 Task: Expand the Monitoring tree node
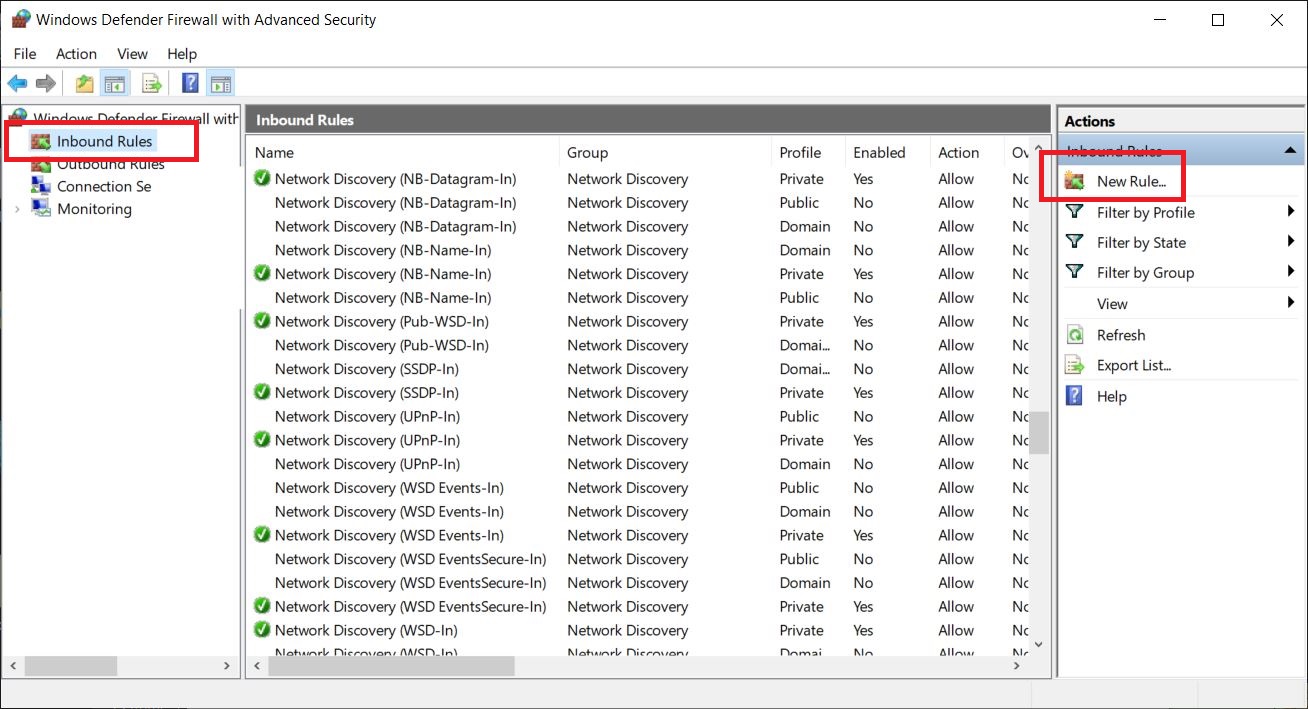point(17,209)
